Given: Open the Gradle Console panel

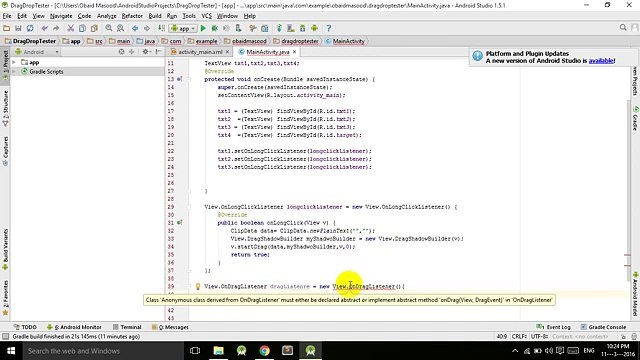Looking at the screenshot, I should (603, 327).
